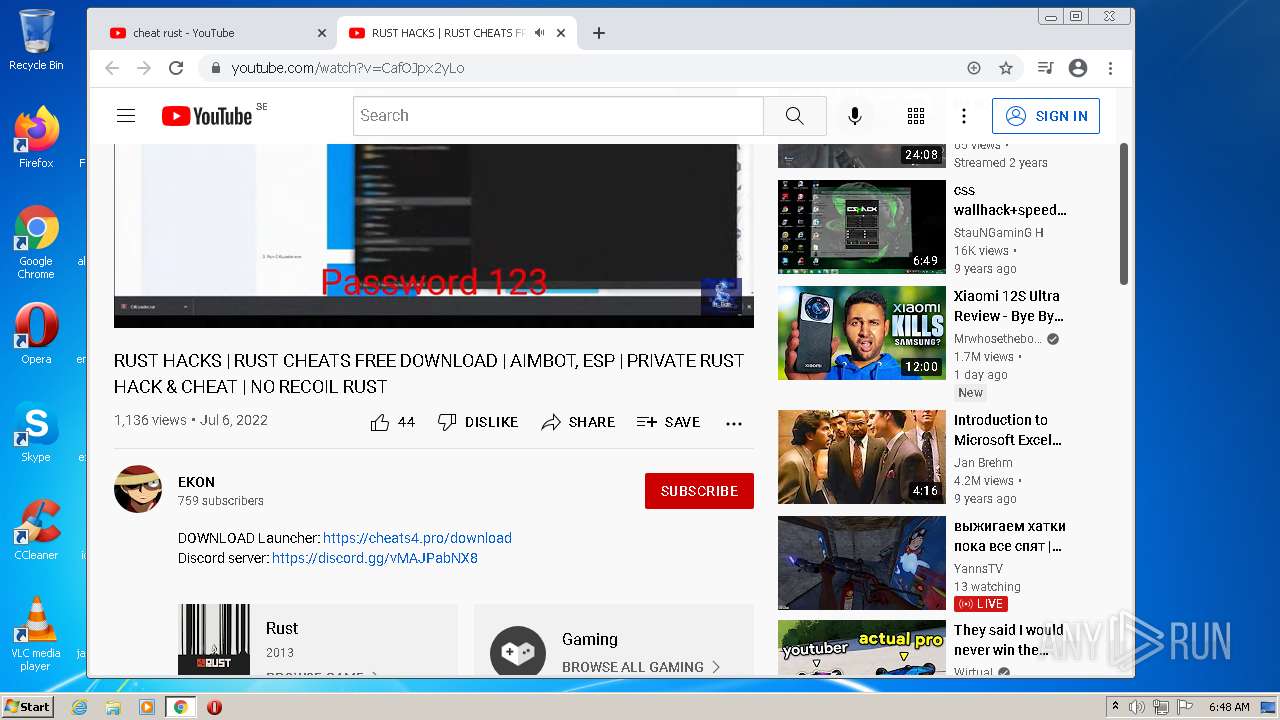This screenshot has width=1280, height=720.
Task: Open EKON channel name link
Action: pos(196,482)
